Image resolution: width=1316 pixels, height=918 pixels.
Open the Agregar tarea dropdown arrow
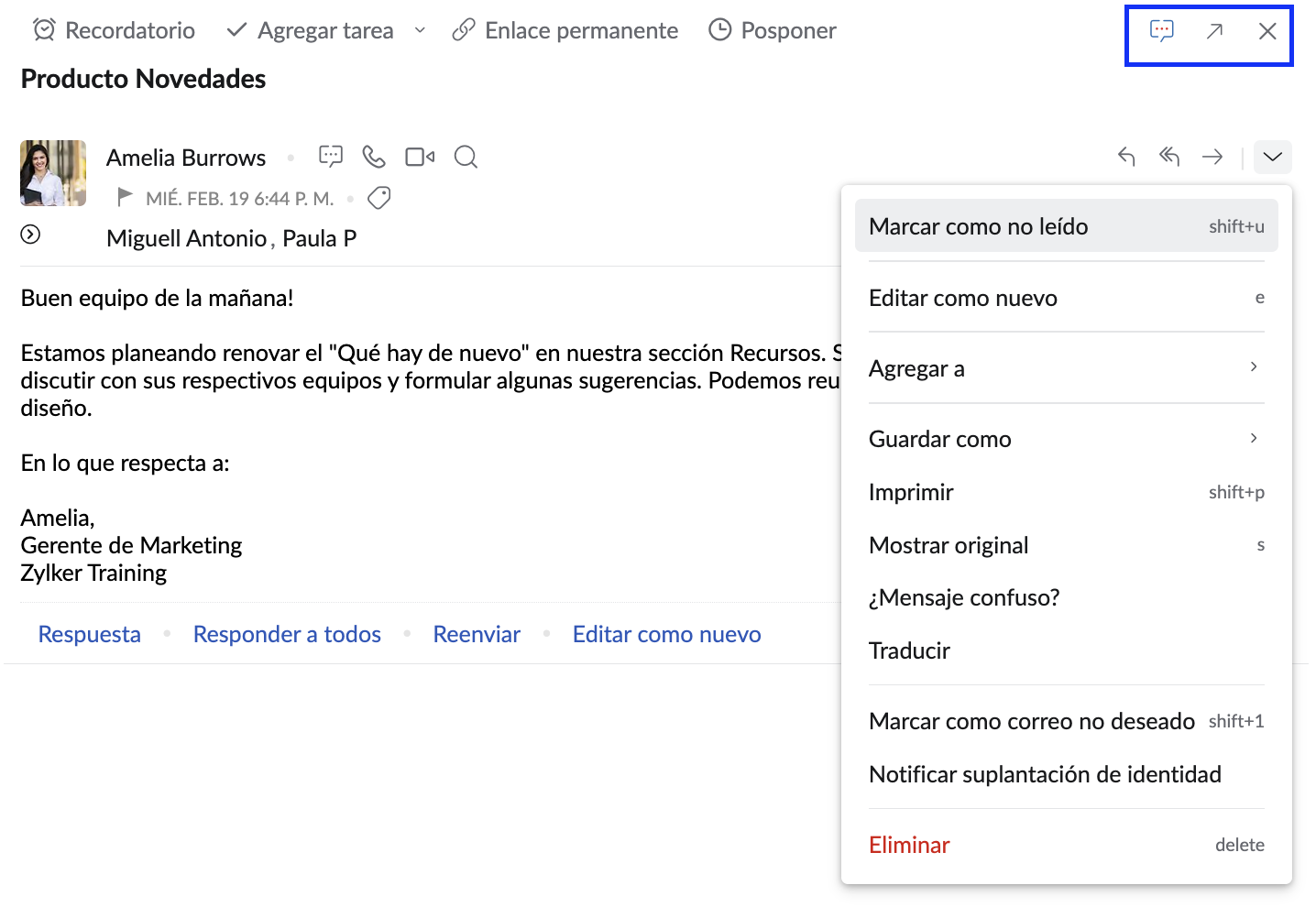(x=420, y=30)
